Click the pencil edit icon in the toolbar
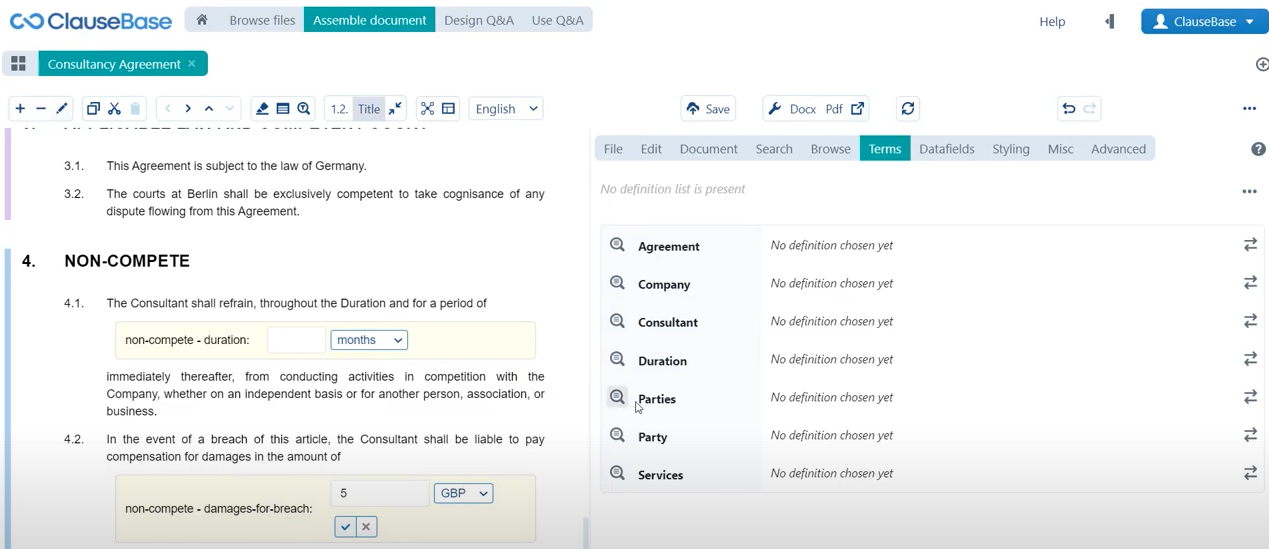Image resolution: width=1269 pixels, height=549 pixels. click(62, 109)
